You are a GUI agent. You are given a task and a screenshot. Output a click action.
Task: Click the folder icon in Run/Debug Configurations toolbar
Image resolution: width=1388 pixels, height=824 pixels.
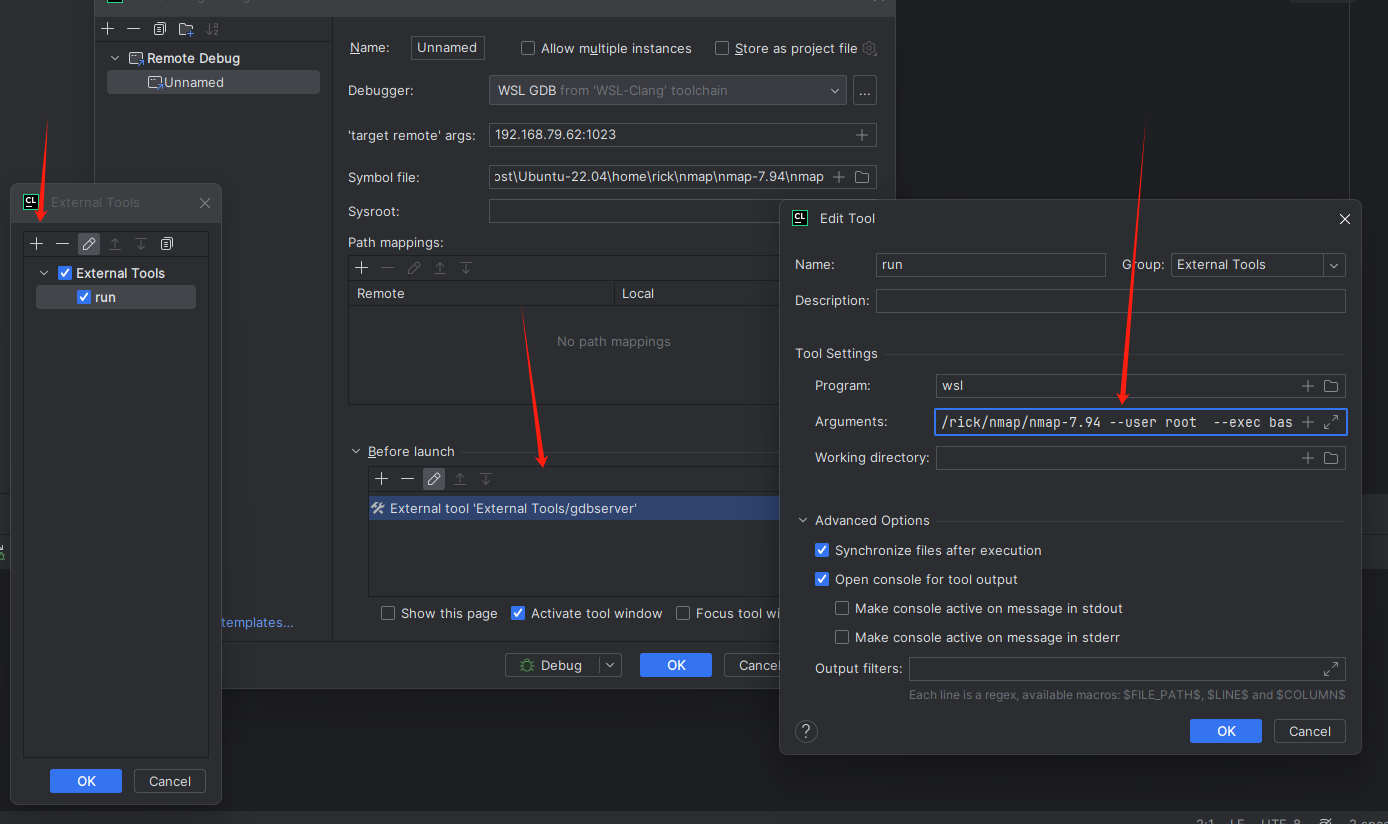186,29
